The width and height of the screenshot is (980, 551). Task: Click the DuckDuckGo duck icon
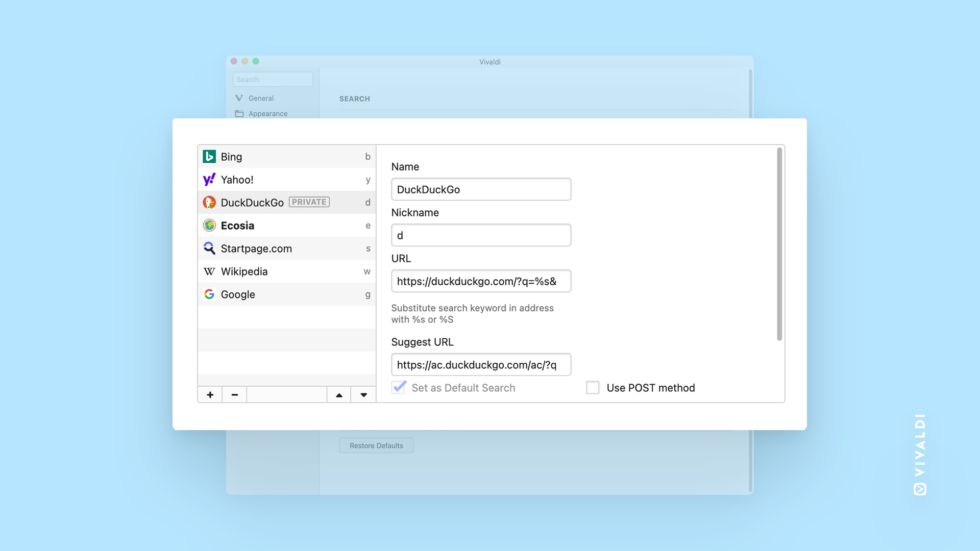tap(209, 202)
